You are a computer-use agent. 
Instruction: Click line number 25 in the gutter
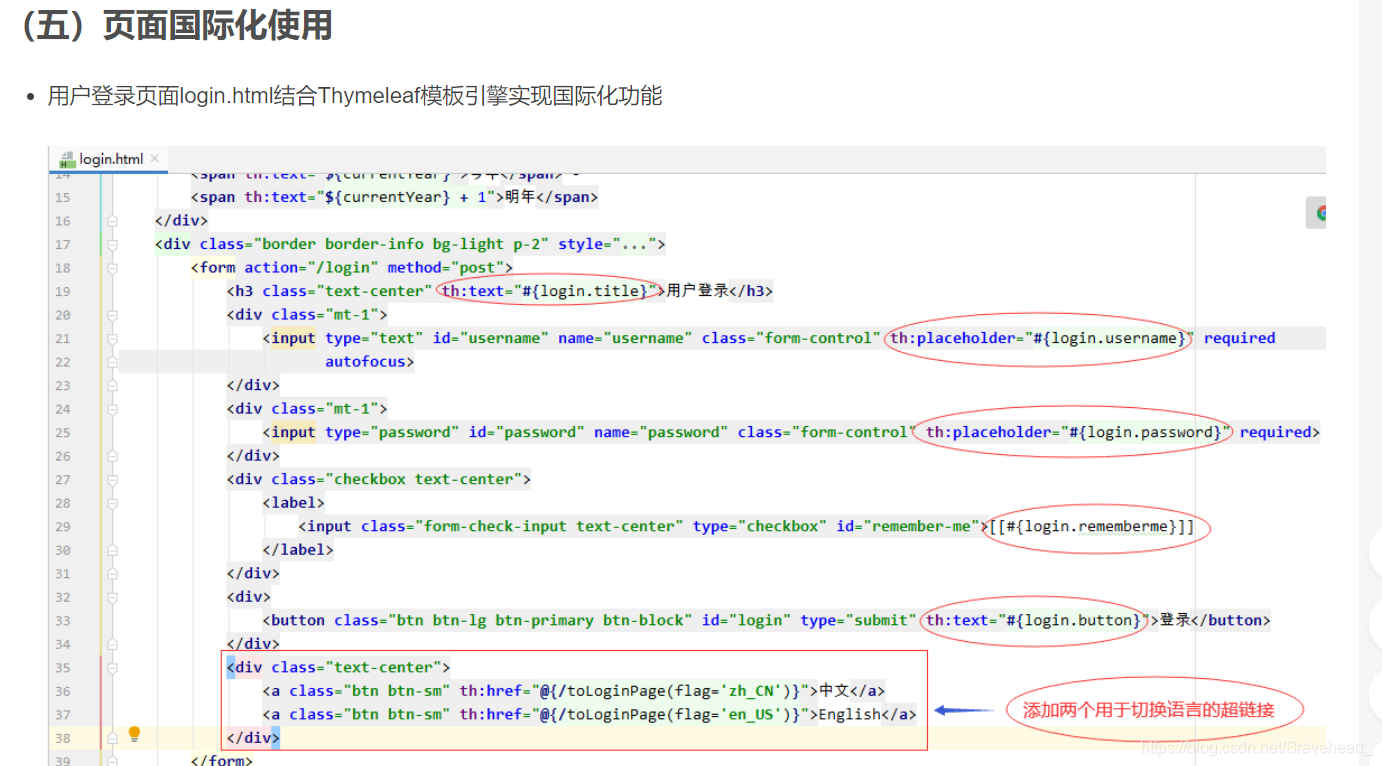tap(63, 433)
